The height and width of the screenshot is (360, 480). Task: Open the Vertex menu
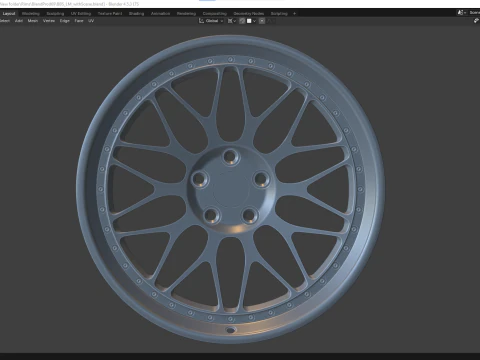[49, 21]
